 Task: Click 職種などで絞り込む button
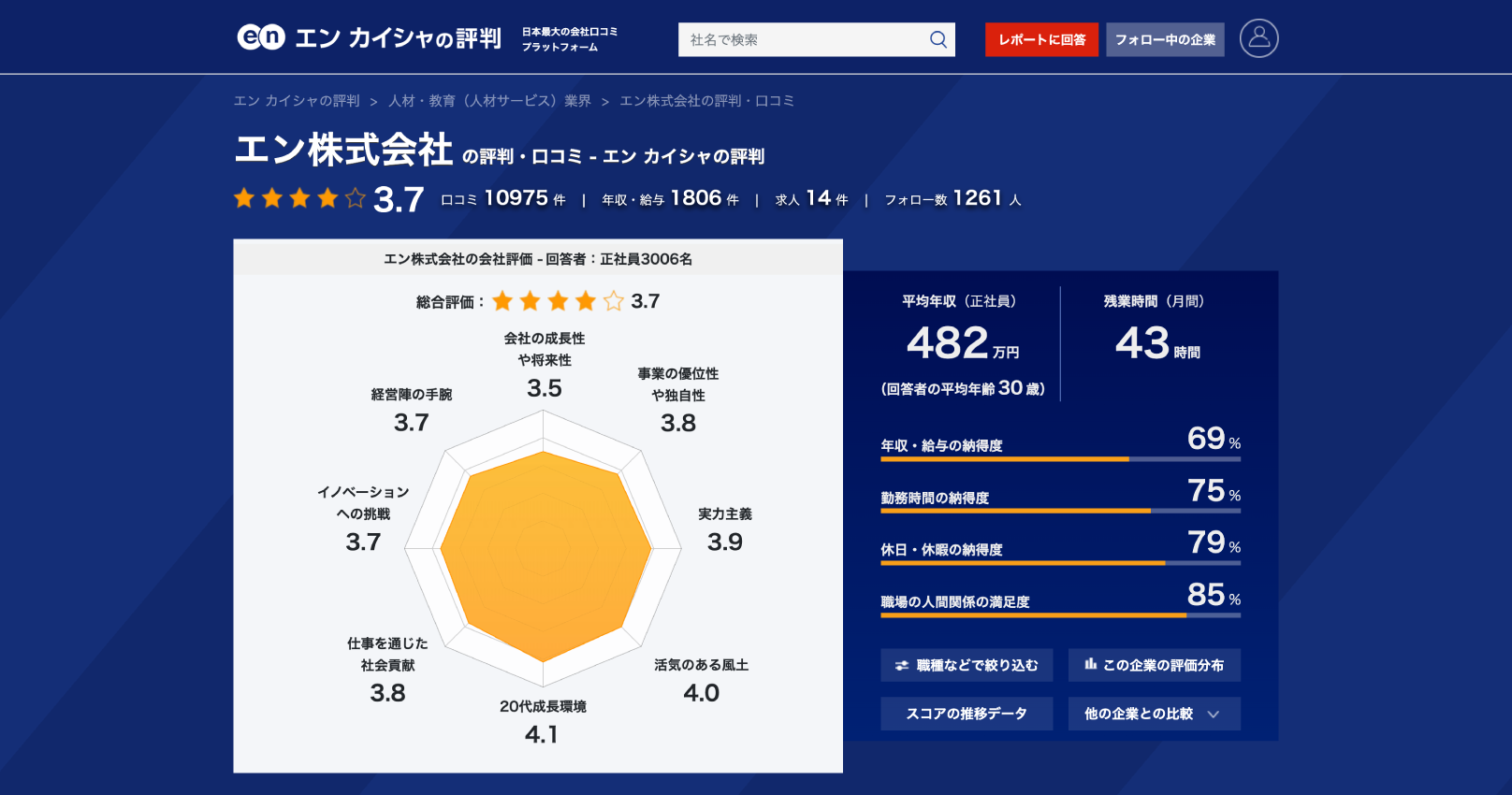coord(967,665)
